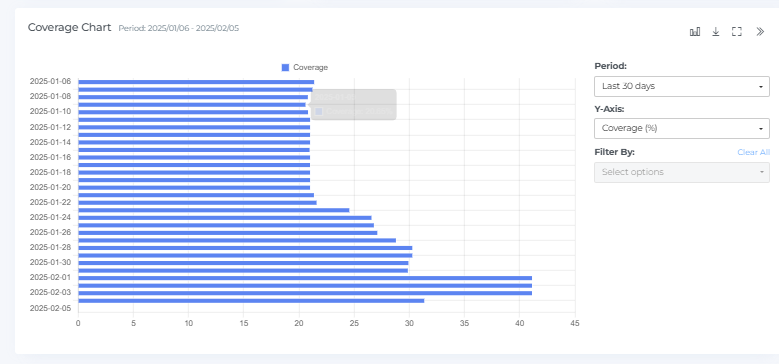The height and width of the screenshot is (364, 779).
Task: Click the Period dropdown arrow
Action: click(761, 87)
